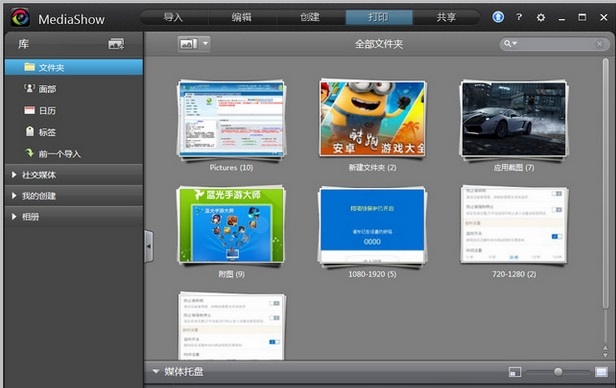Click the small thumbnails size icon
Viewport: 616px width, 388px height.
[x=515, y=372]
